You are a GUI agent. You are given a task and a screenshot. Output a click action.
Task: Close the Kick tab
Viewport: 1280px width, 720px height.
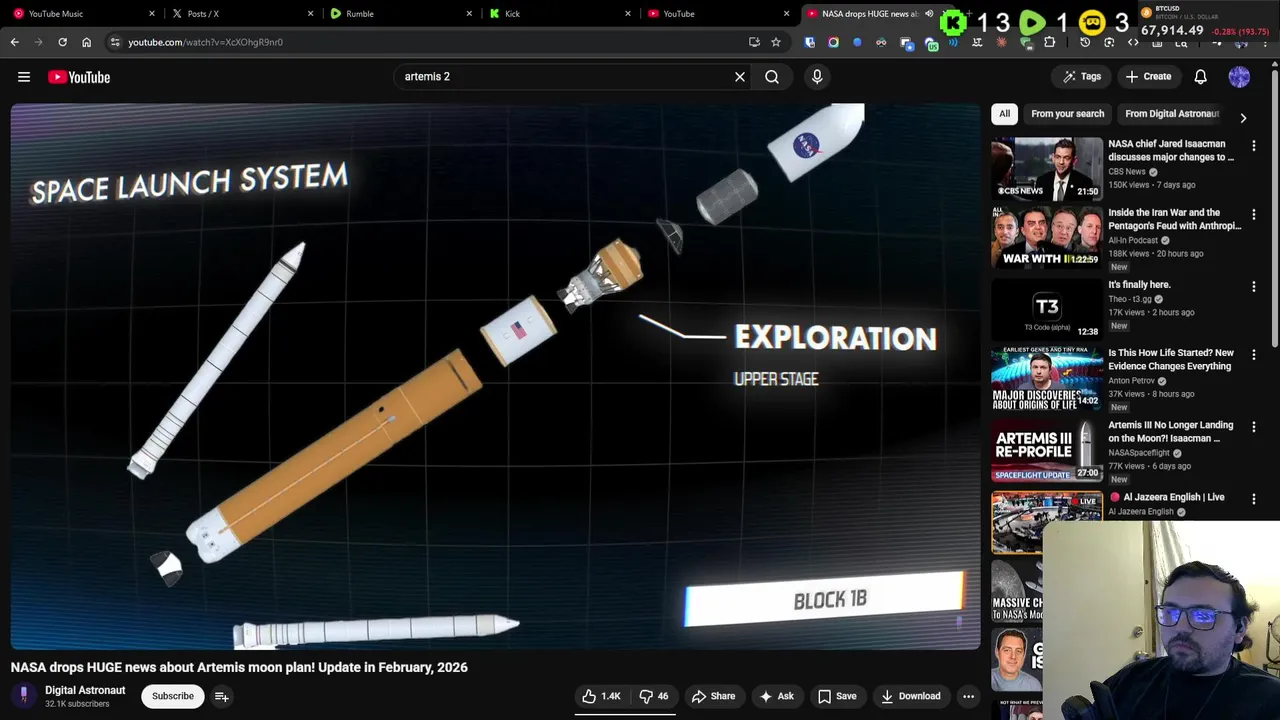pos(628,14)
